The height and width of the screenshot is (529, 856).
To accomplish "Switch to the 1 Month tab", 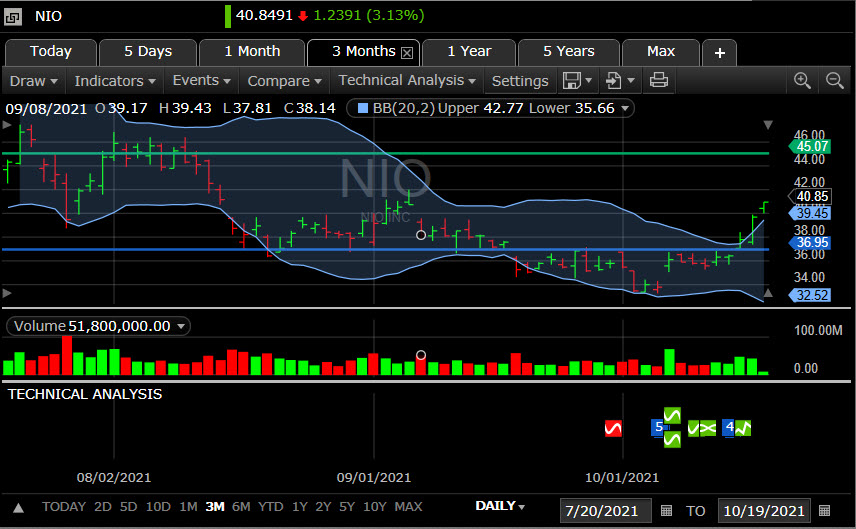I will (x=252, y=52).
